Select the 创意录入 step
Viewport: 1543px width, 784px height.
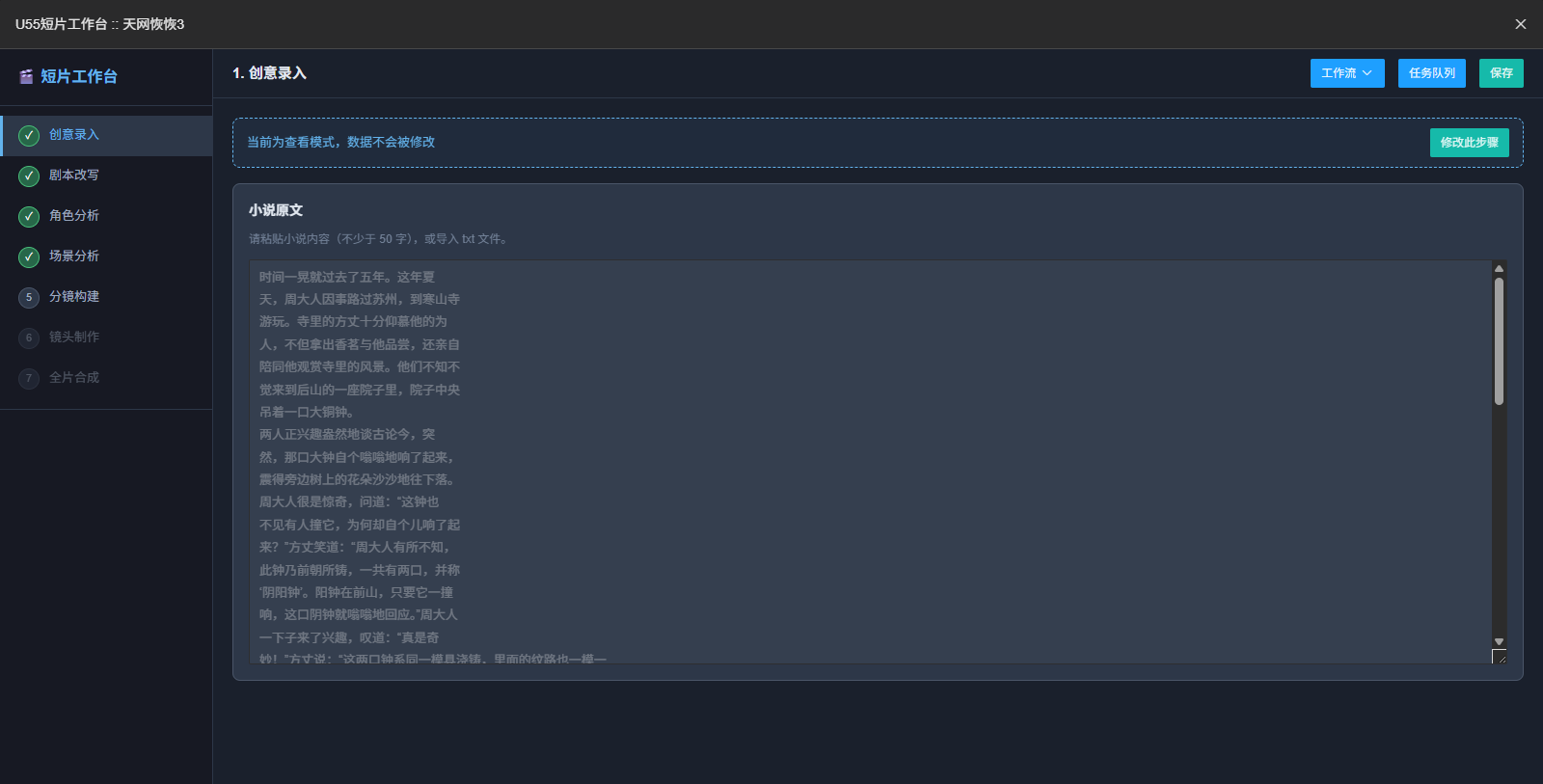click(x=106, y=135)
